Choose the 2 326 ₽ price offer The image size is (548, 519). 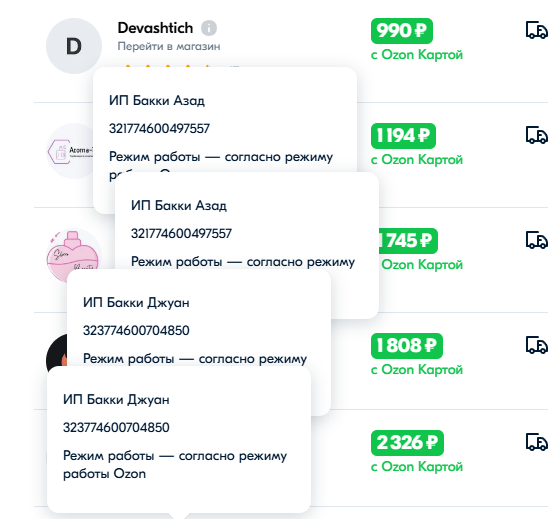407,443
